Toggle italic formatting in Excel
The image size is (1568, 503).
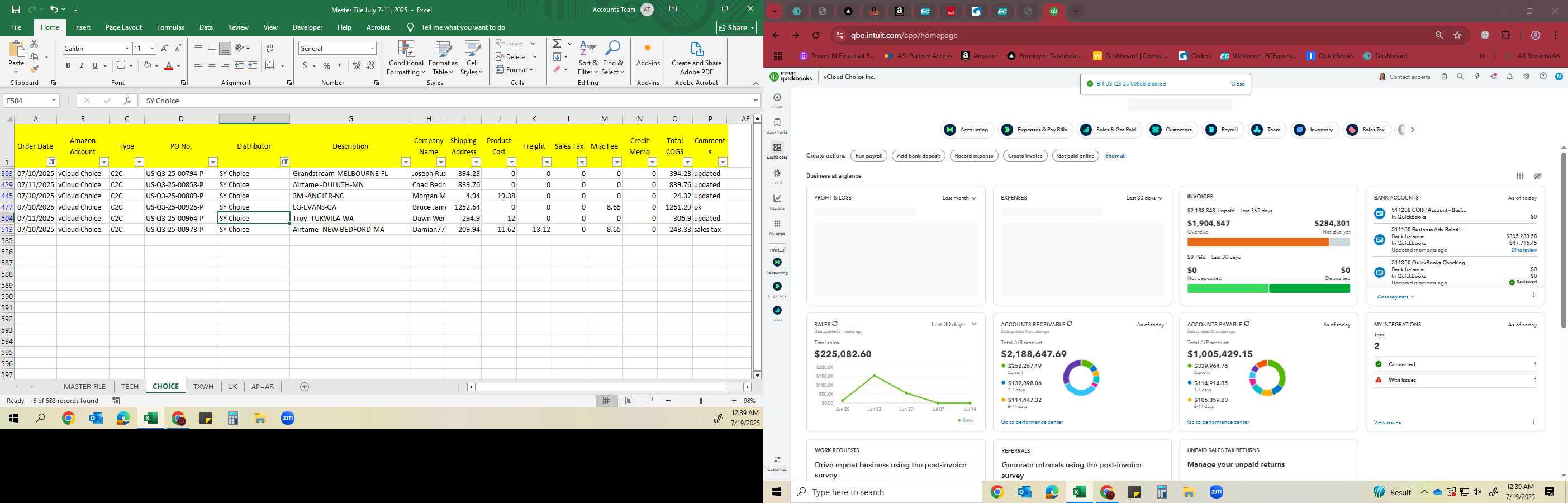pyautogui.click(x=82, y=65)
